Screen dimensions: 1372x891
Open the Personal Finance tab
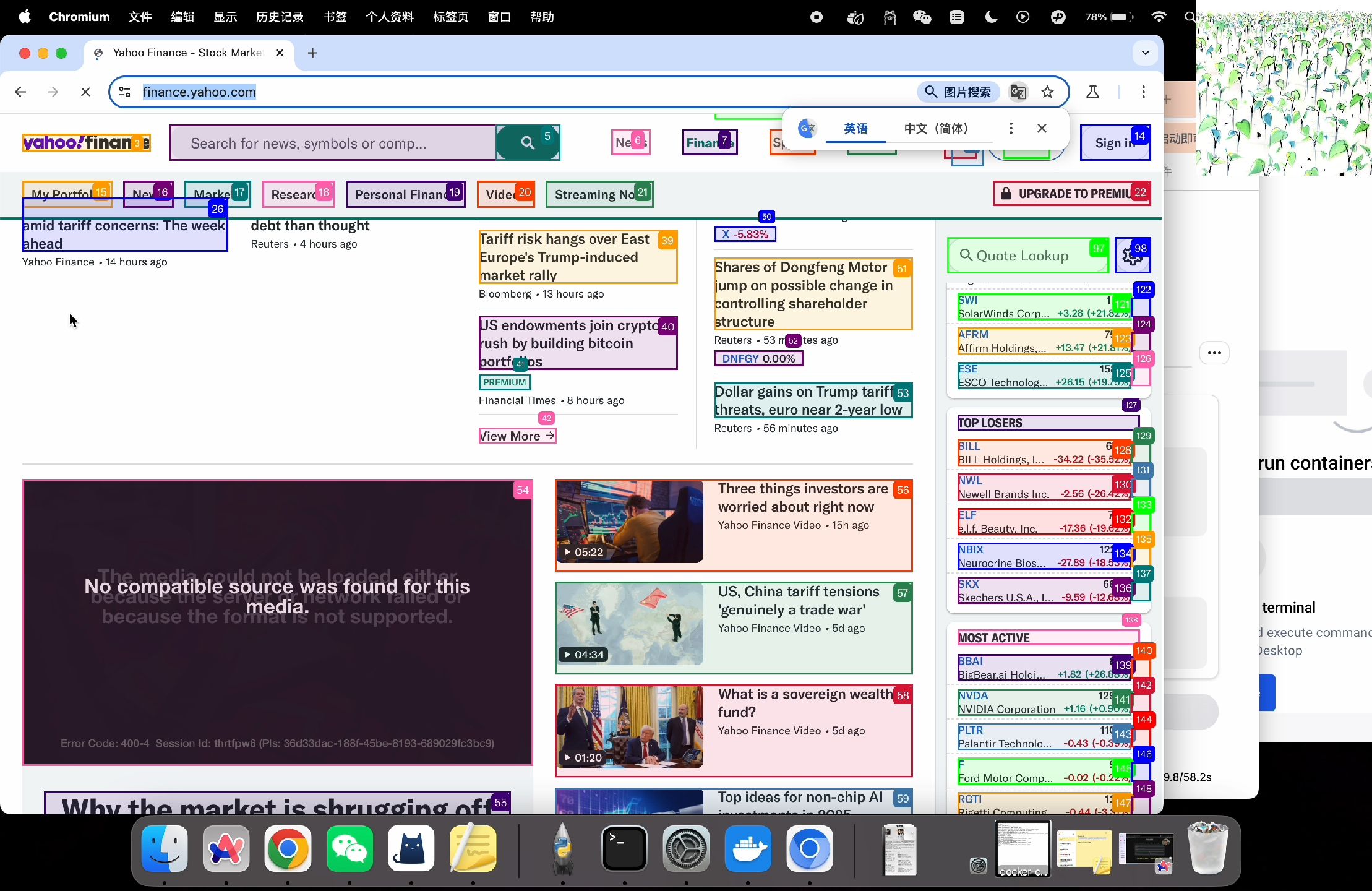[x=405, y=194]
